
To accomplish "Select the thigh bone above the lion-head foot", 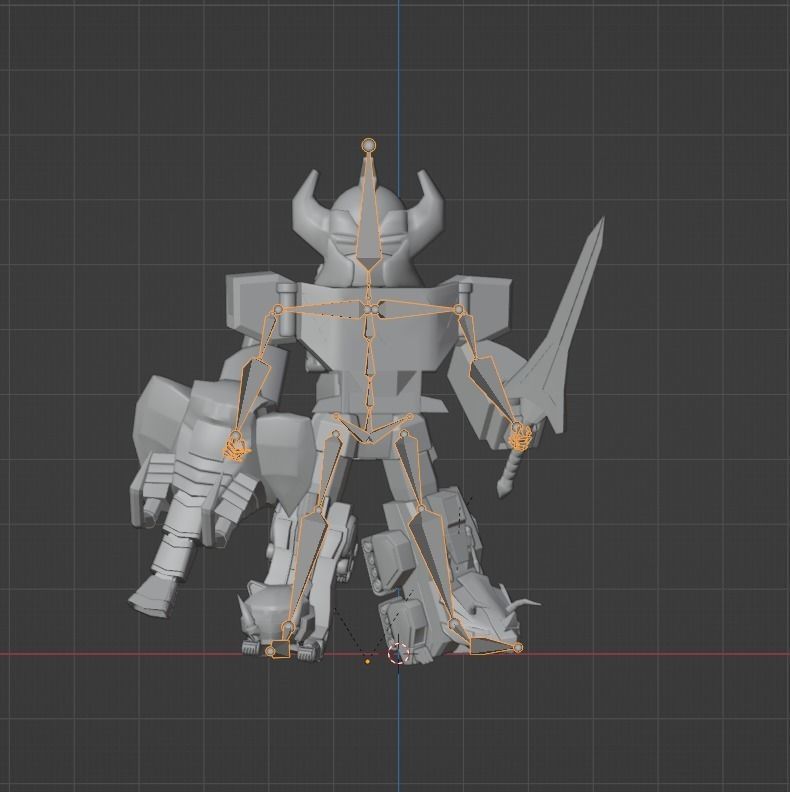I will point(329,470).
